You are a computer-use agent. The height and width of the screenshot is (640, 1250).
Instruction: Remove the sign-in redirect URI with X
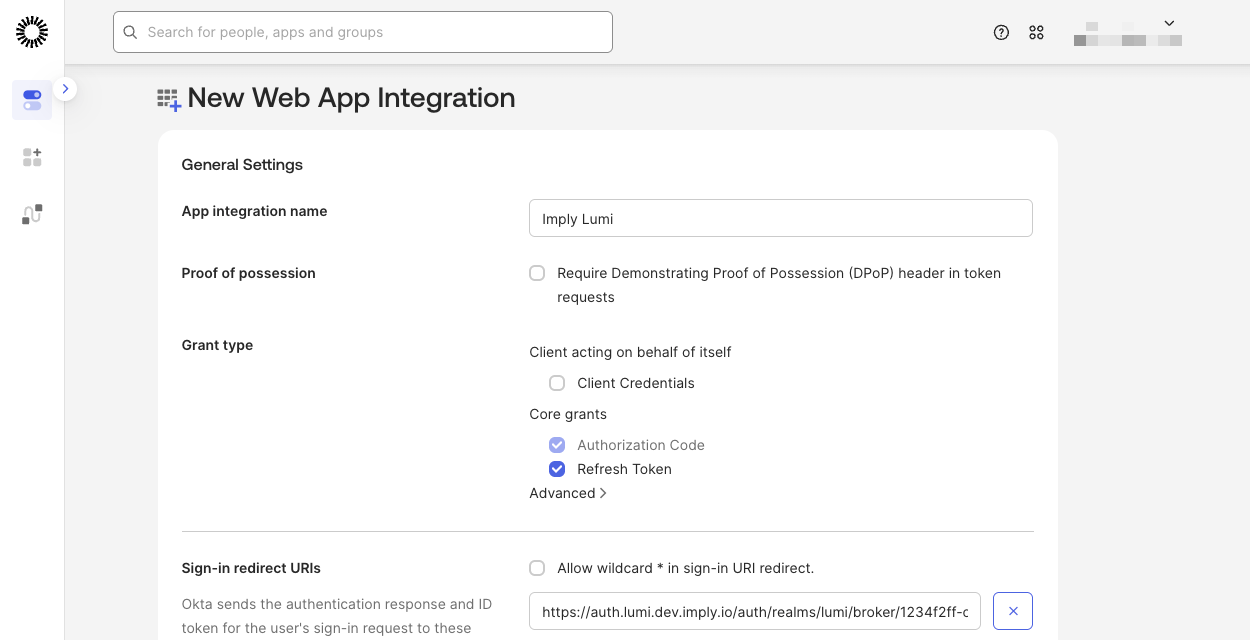pyautogui.click(x=1012, y=611)
